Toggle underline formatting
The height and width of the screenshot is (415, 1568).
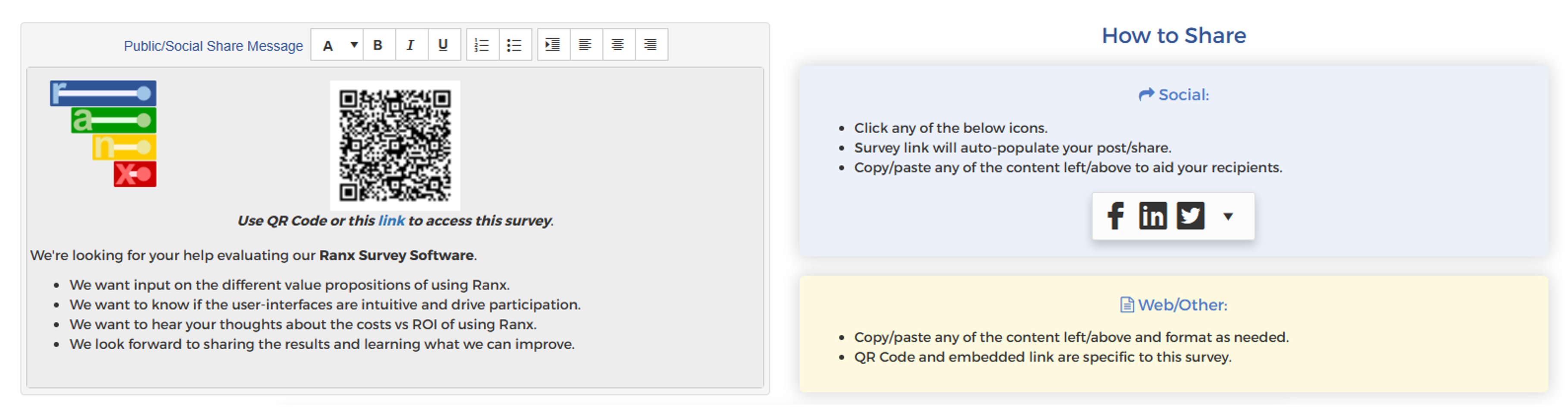(x=444, y=44)
